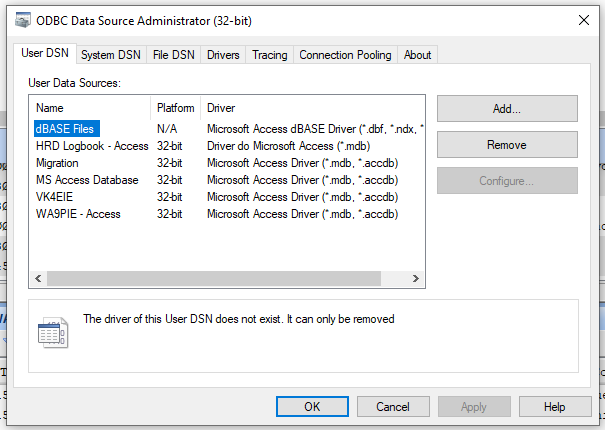Click 32-bit cell in HRD Logbook row
Image resolution: width=605 pixels, height=430 pixels.
pos(169,146)
